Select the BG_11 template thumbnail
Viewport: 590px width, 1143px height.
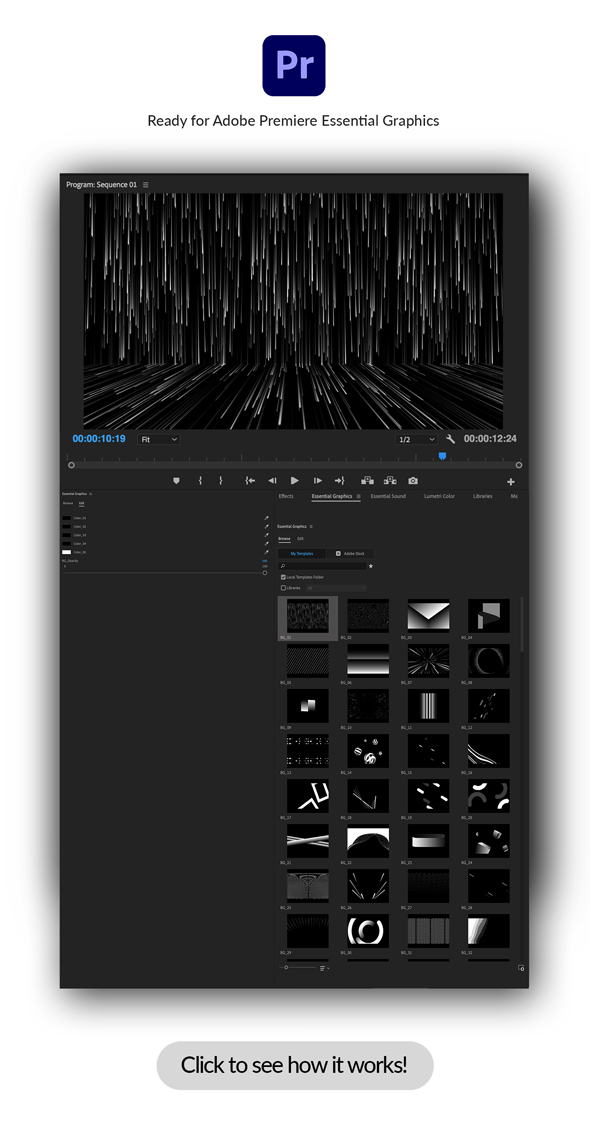point(428,706)
